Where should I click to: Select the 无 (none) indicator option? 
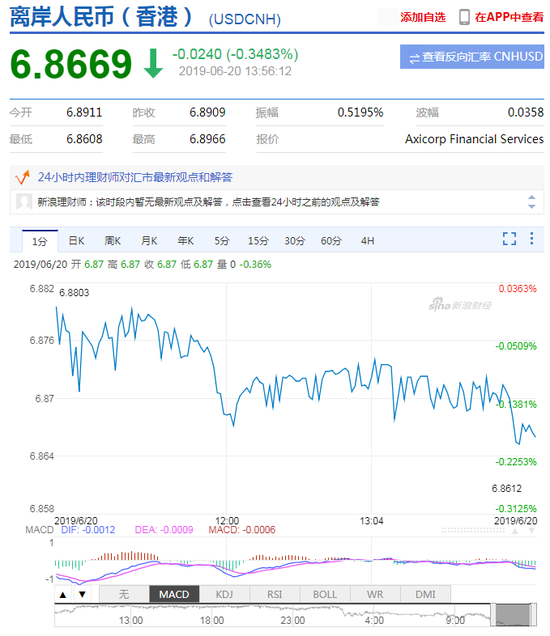point(124,595)
